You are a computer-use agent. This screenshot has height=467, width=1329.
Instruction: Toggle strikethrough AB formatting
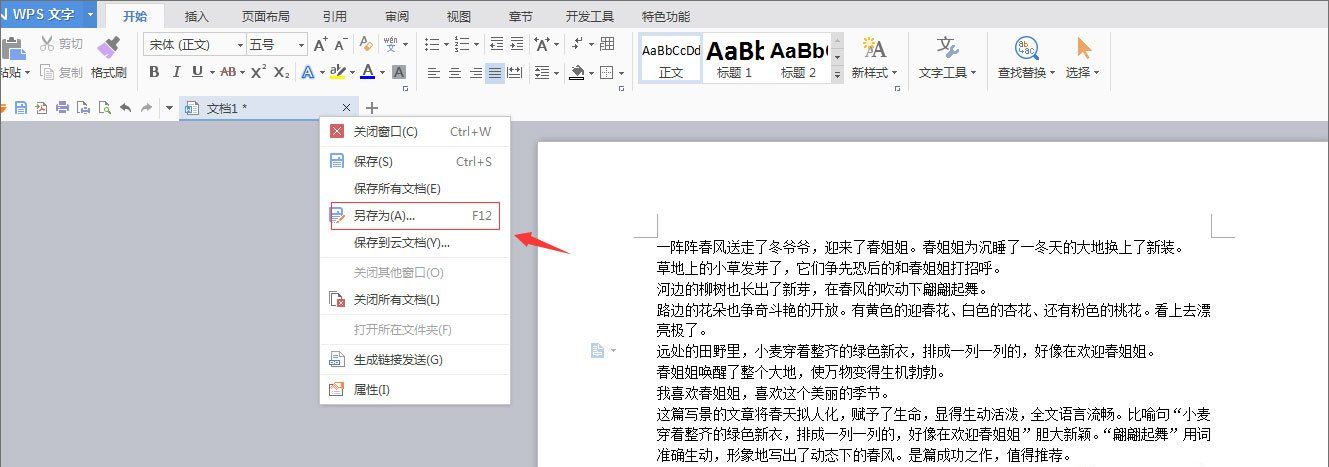[227, 72]
